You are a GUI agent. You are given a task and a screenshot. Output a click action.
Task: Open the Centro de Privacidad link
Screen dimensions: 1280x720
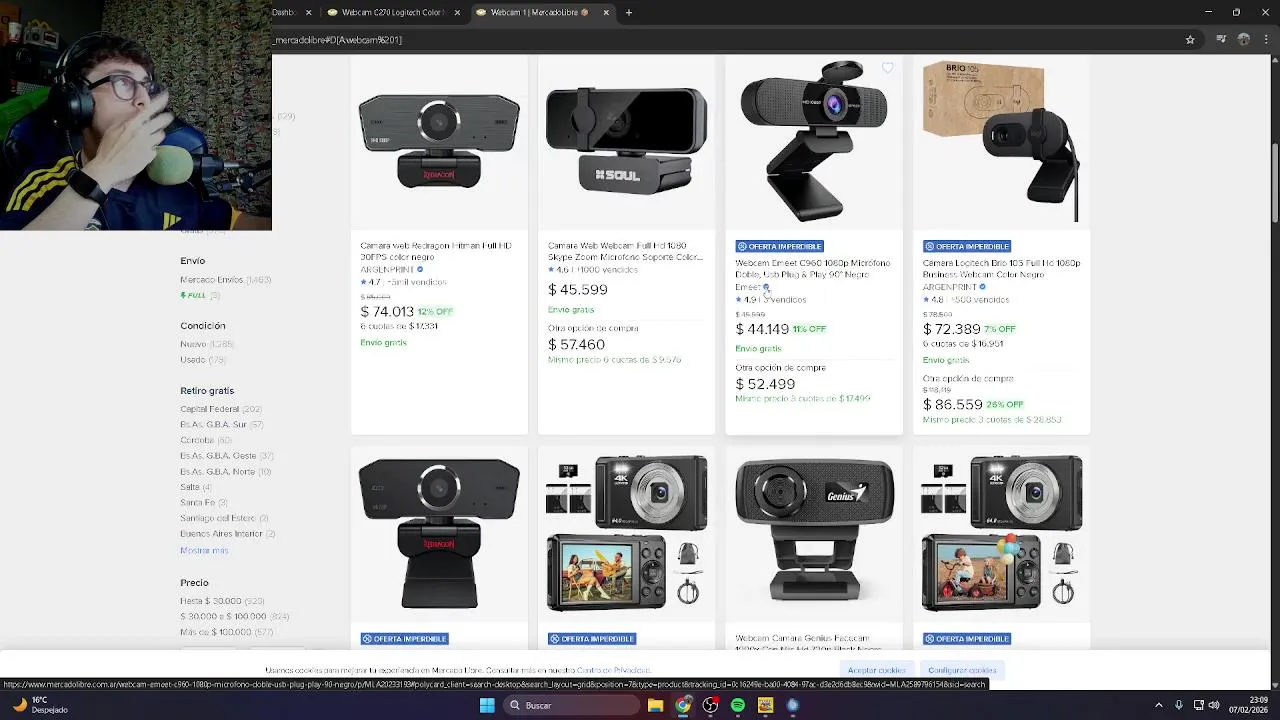[x=613, y=670]
